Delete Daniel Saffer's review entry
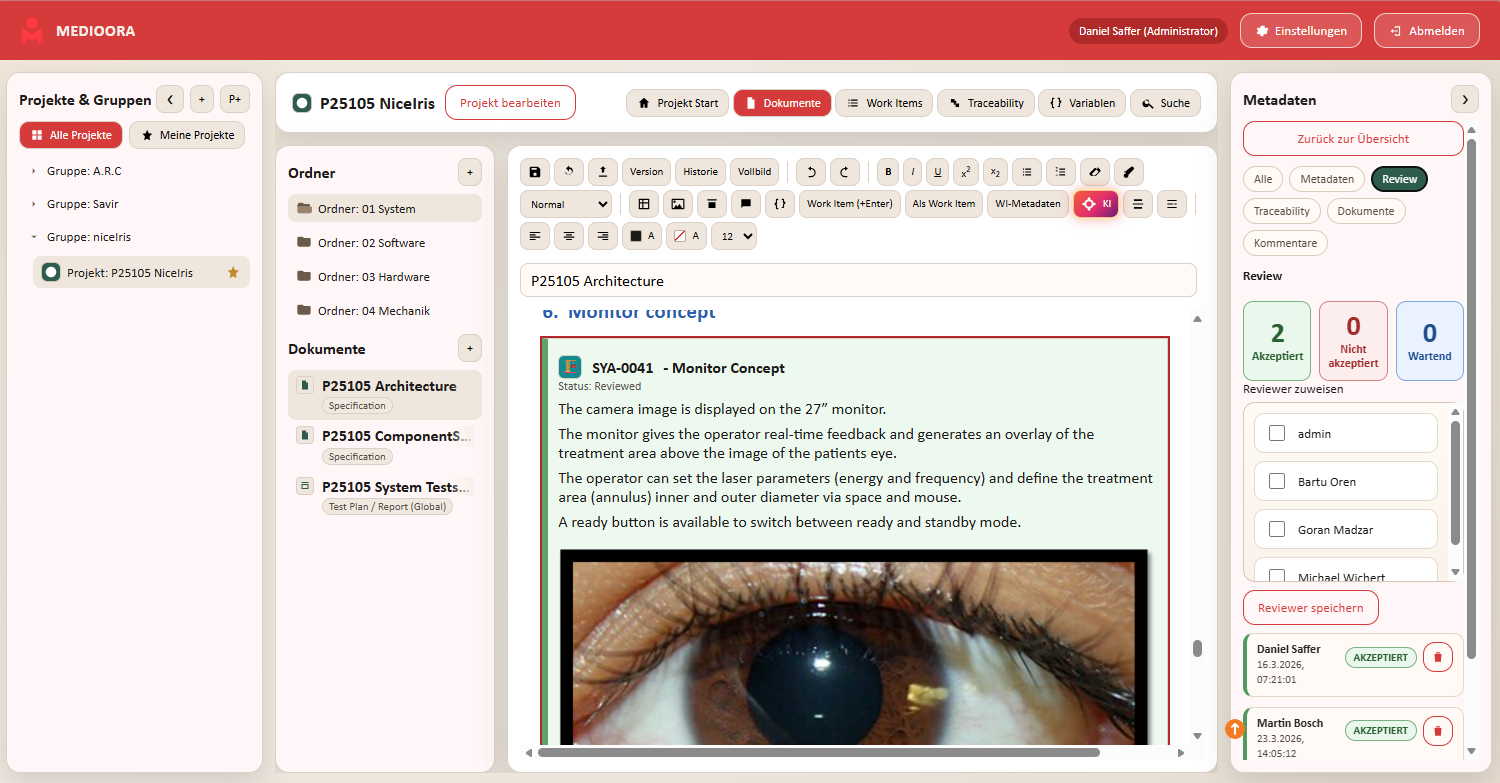The image size is (1500, 783). coord(1437,657)
